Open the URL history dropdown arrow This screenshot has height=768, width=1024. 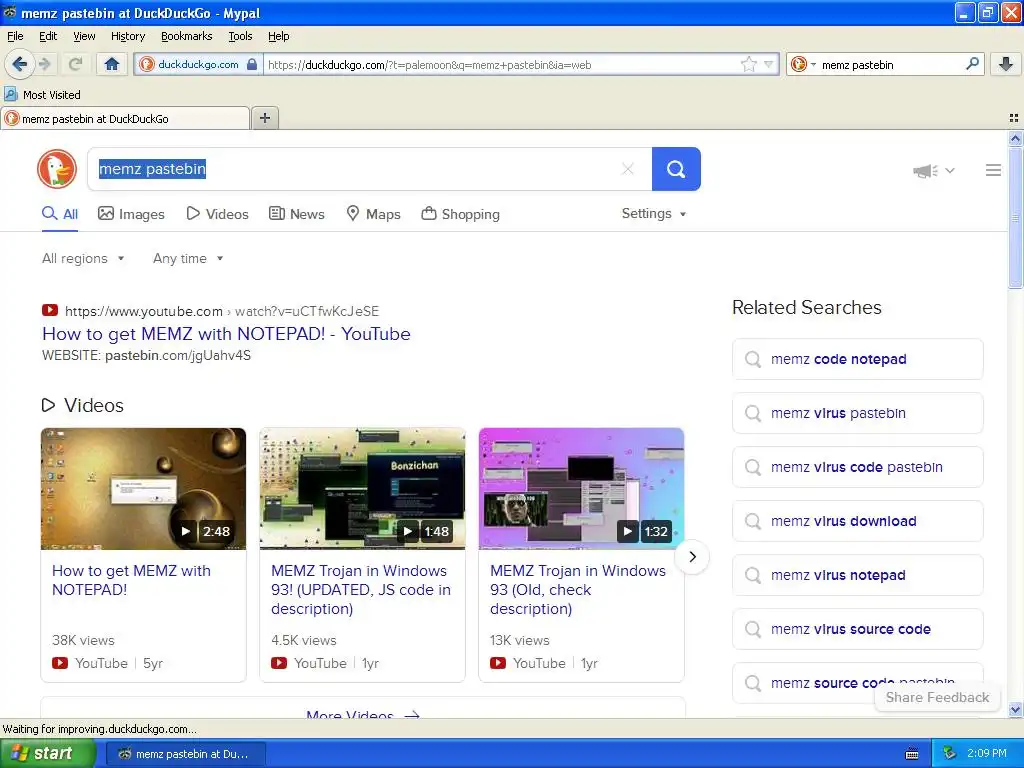769,64
